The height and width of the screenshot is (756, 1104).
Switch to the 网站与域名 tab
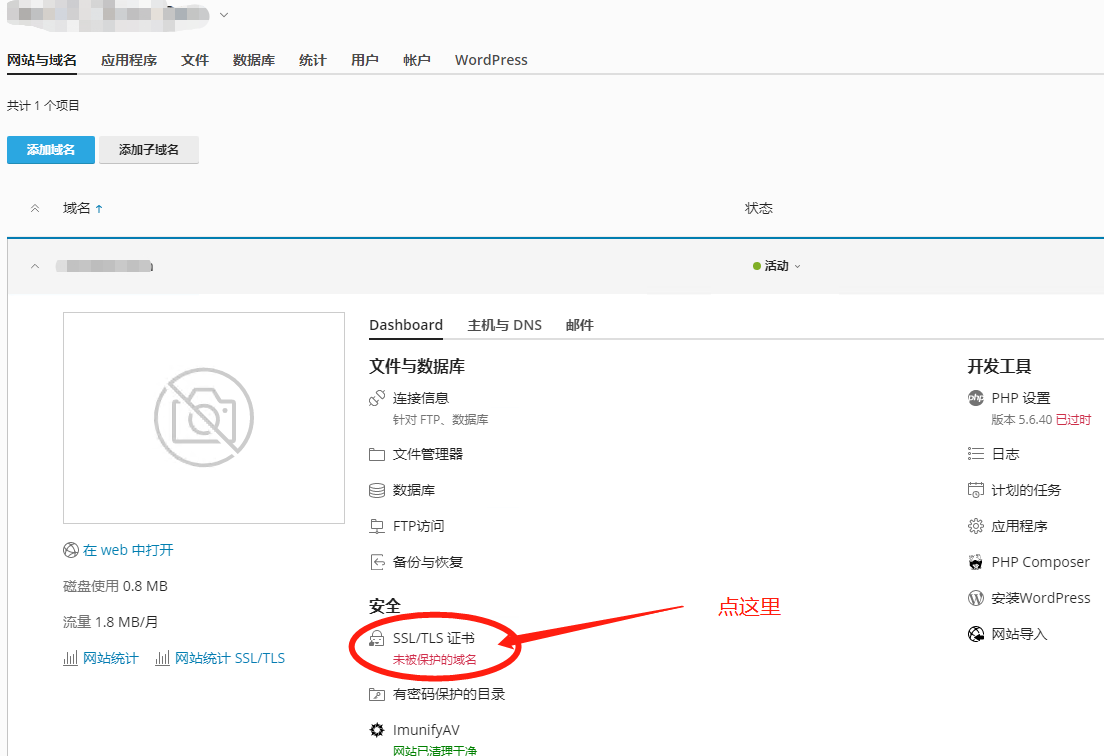click(x=42, y=60)
